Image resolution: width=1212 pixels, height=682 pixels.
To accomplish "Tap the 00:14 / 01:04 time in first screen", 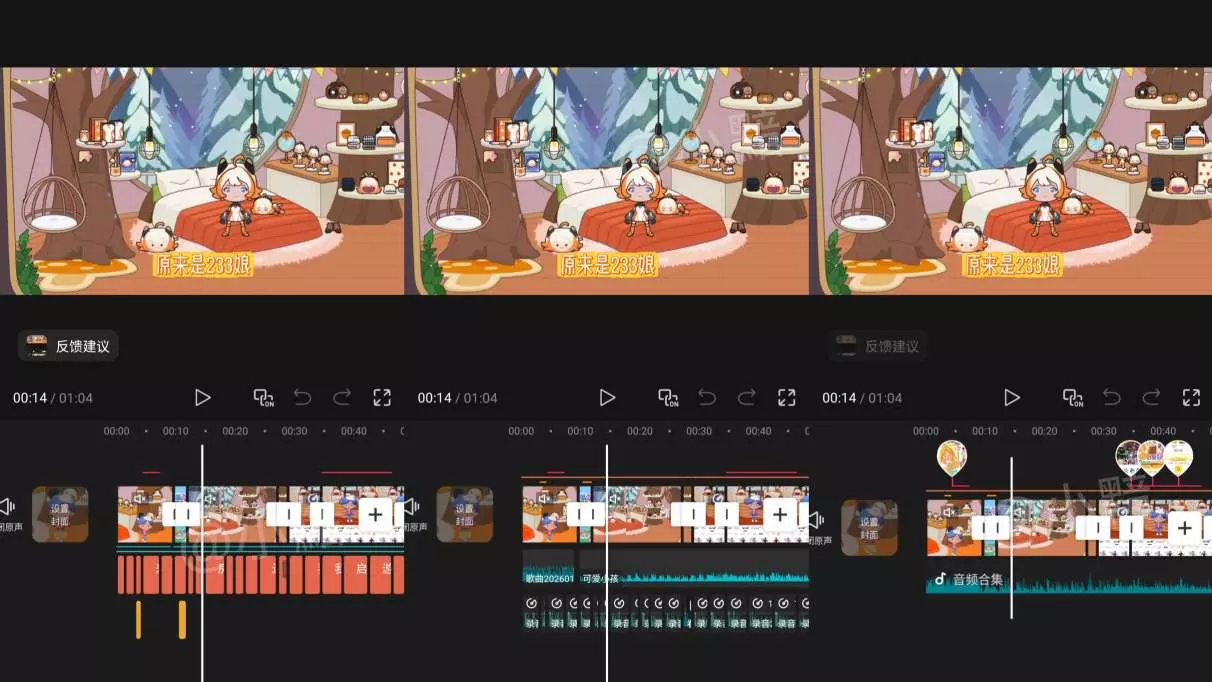I will (x=53, y=398).
